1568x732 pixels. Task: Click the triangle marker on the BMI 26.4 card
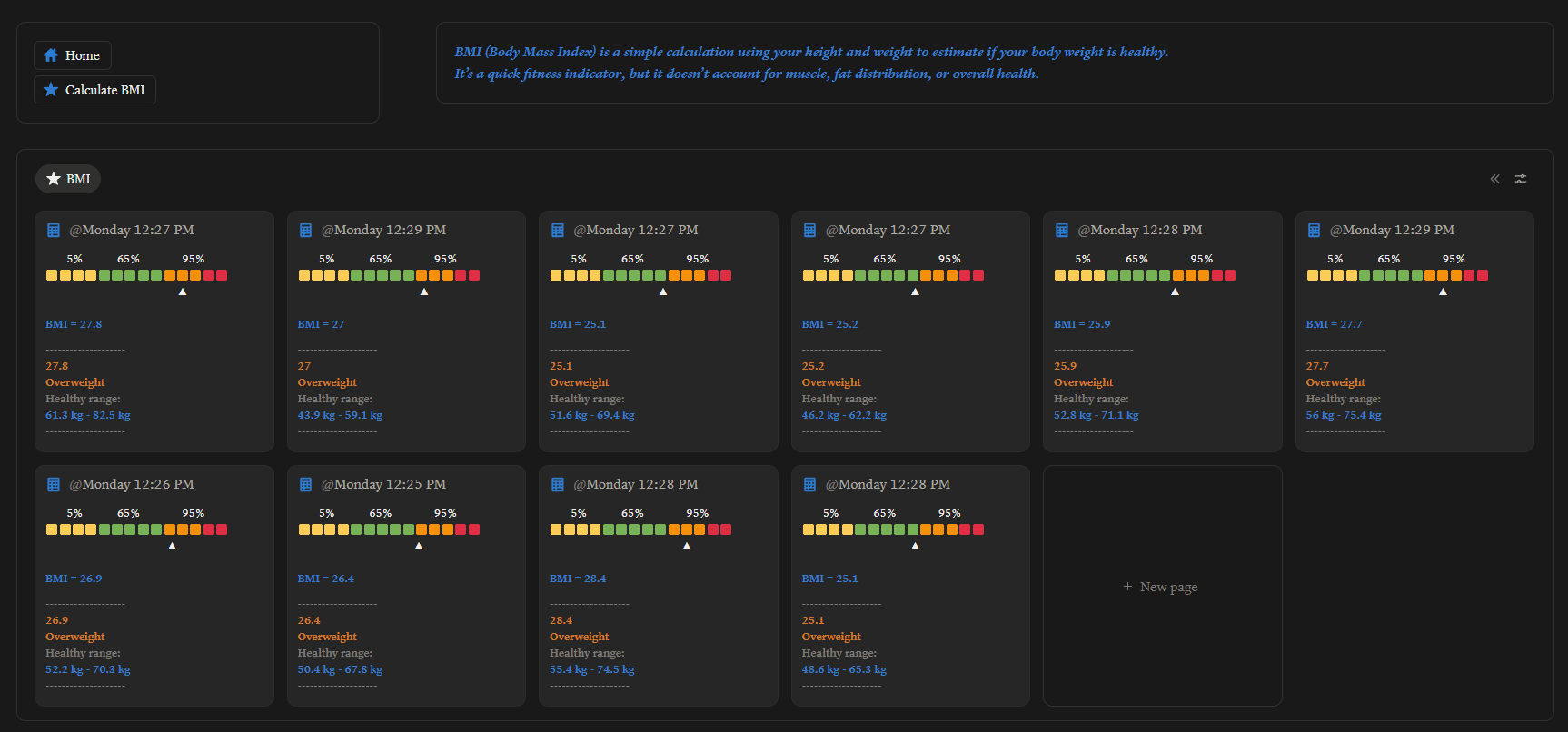click(419, 546)
